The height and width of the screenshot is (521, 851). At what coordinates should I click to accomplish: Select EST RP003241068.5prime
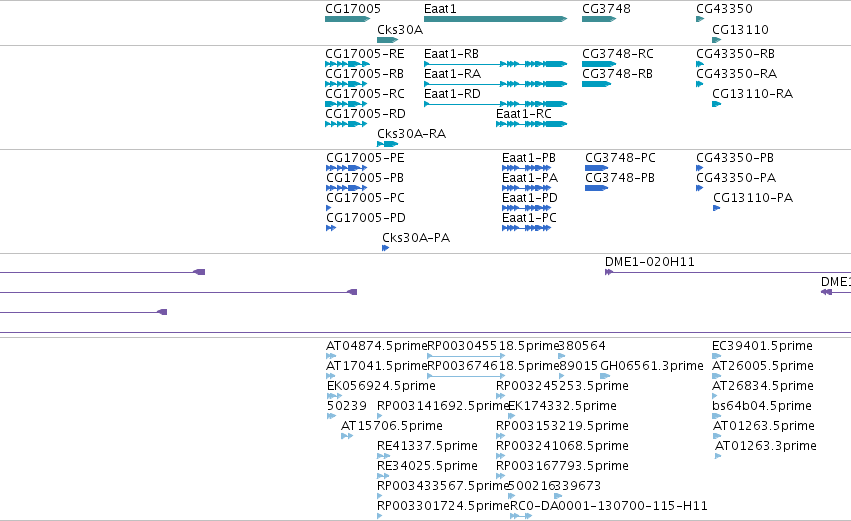click(562, 446)
